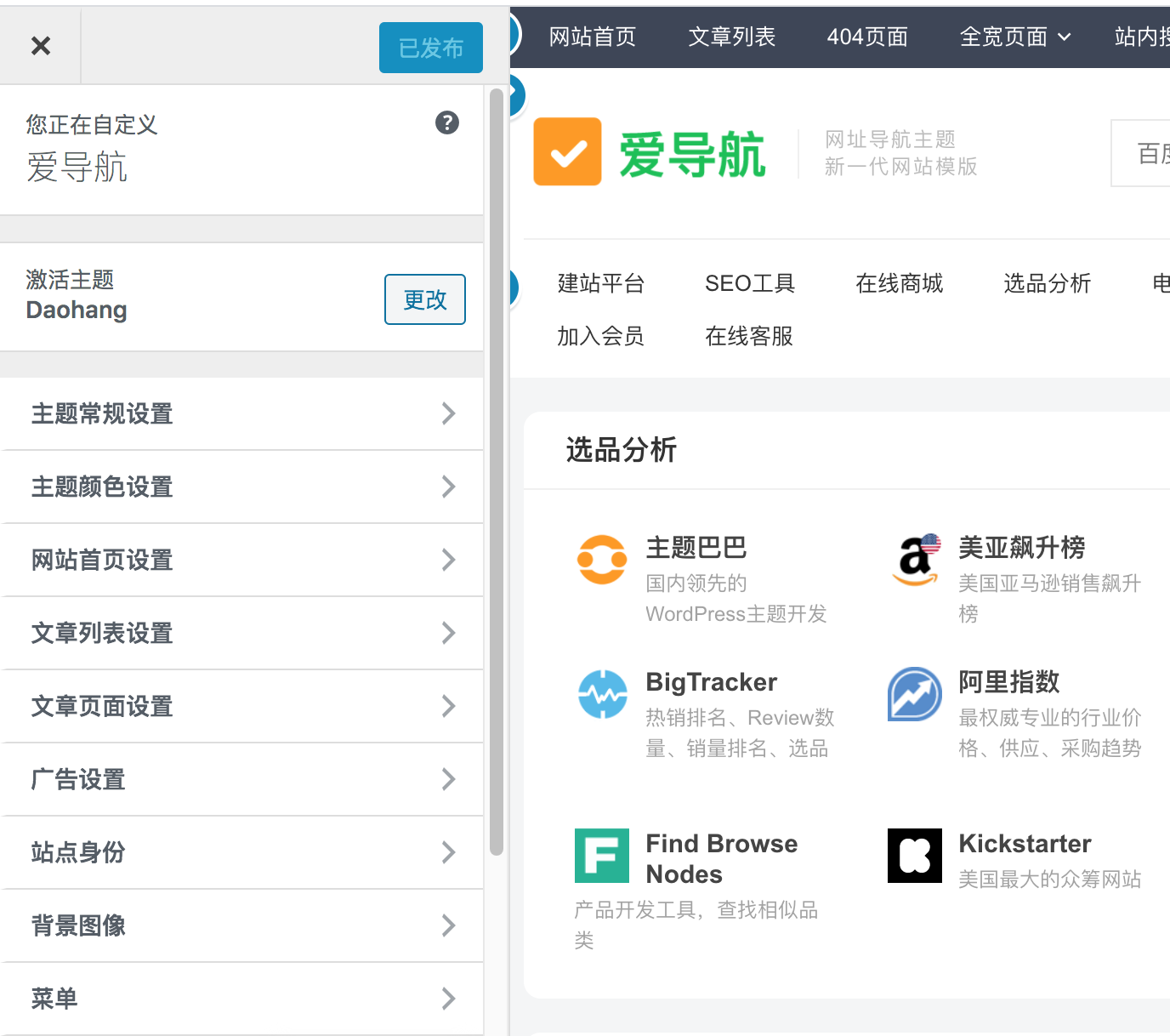The width and height of the screenshot is (1170, 1036).
Task: Open the 在线客服 category link
Action: point(748,336)
